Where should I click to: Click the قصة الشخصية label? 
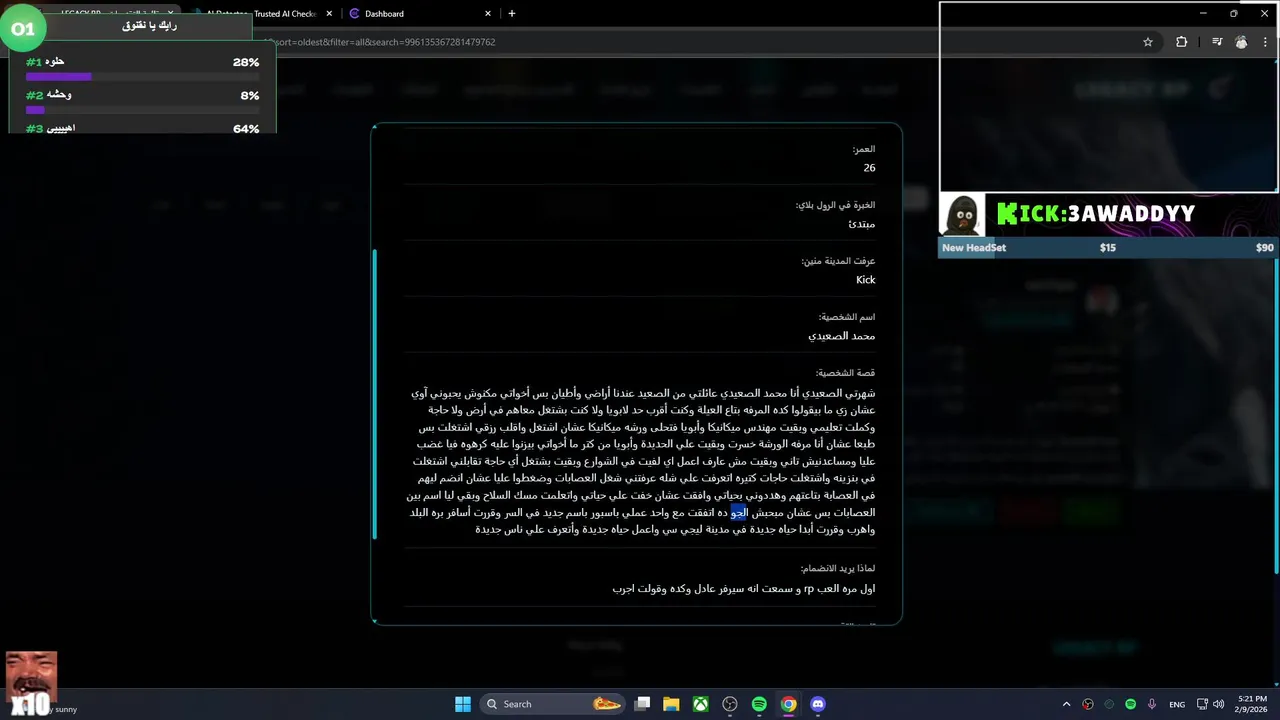point(845,372)
